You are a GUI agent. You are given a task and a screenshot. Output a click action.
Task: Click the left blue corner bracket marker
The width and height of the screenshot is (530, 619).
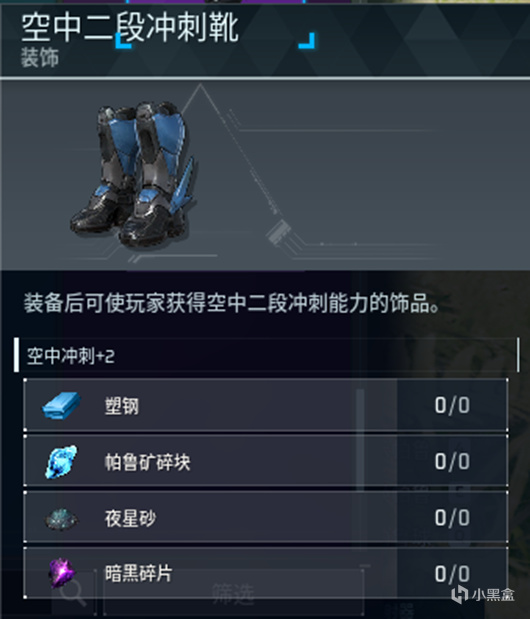click(123, 41)
